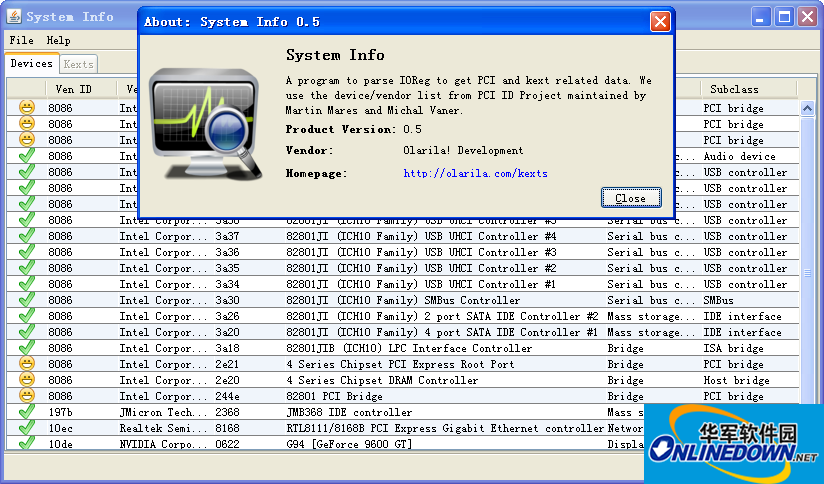Click the smiley icon for 82801 PCI Bridge row
This screenshot has width=824, height=484.
click(x=27, y=396)
